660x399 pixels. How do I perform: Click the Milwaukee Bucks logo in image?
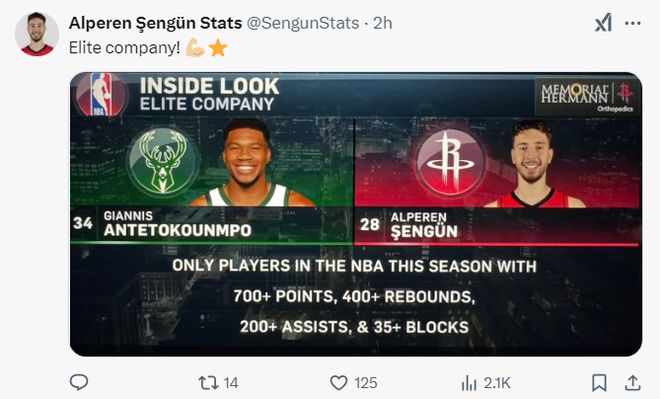click(163, 162)
